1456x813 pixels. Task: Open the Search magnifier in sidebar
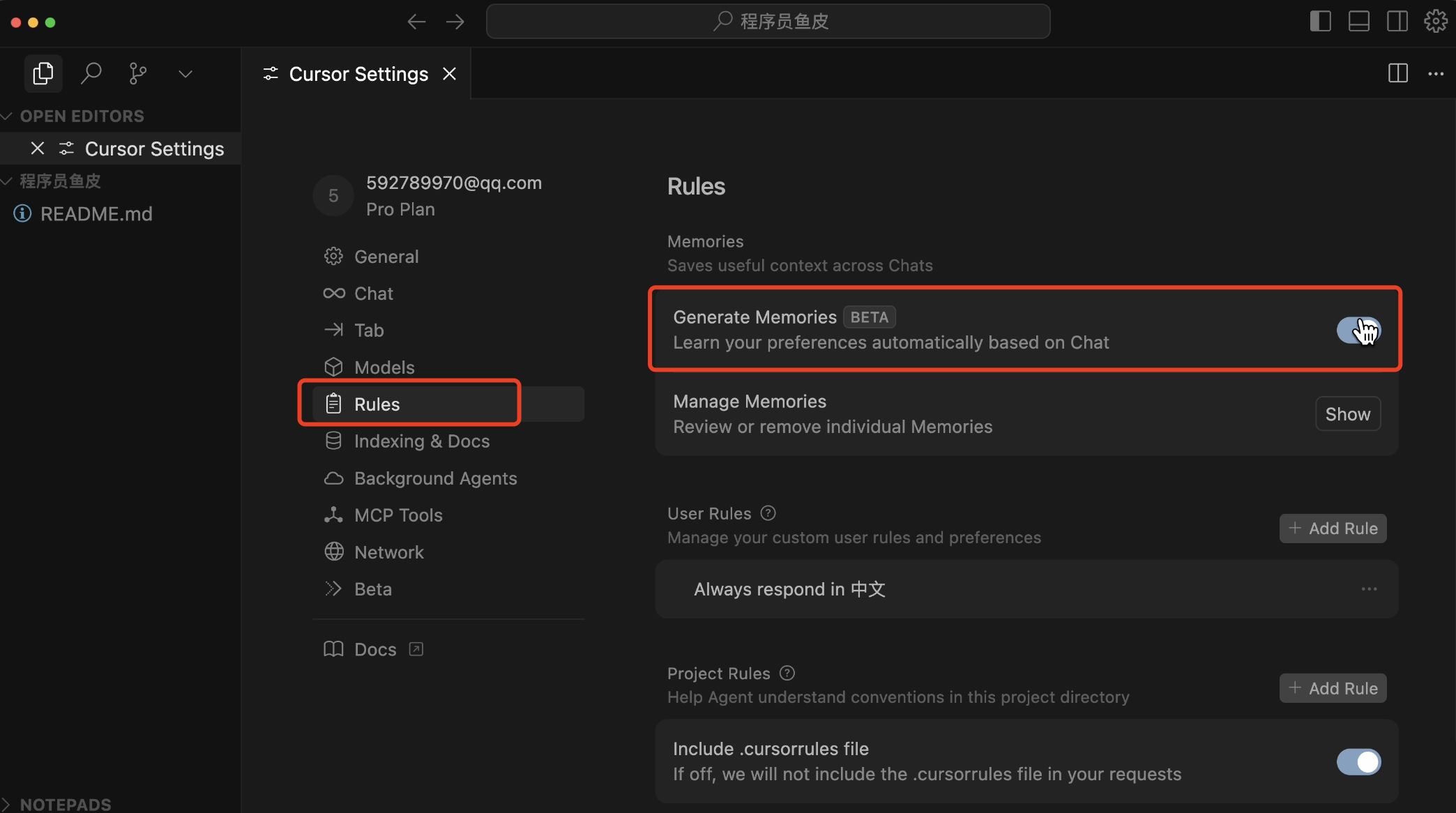pos(91,73)
